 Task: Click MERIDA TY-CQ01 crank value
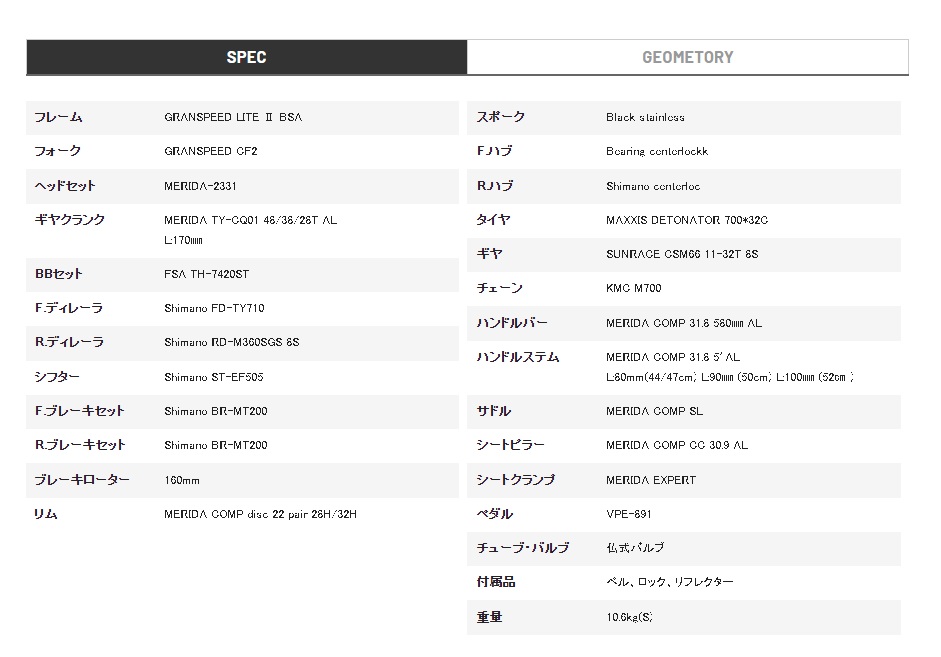[250, 220]
